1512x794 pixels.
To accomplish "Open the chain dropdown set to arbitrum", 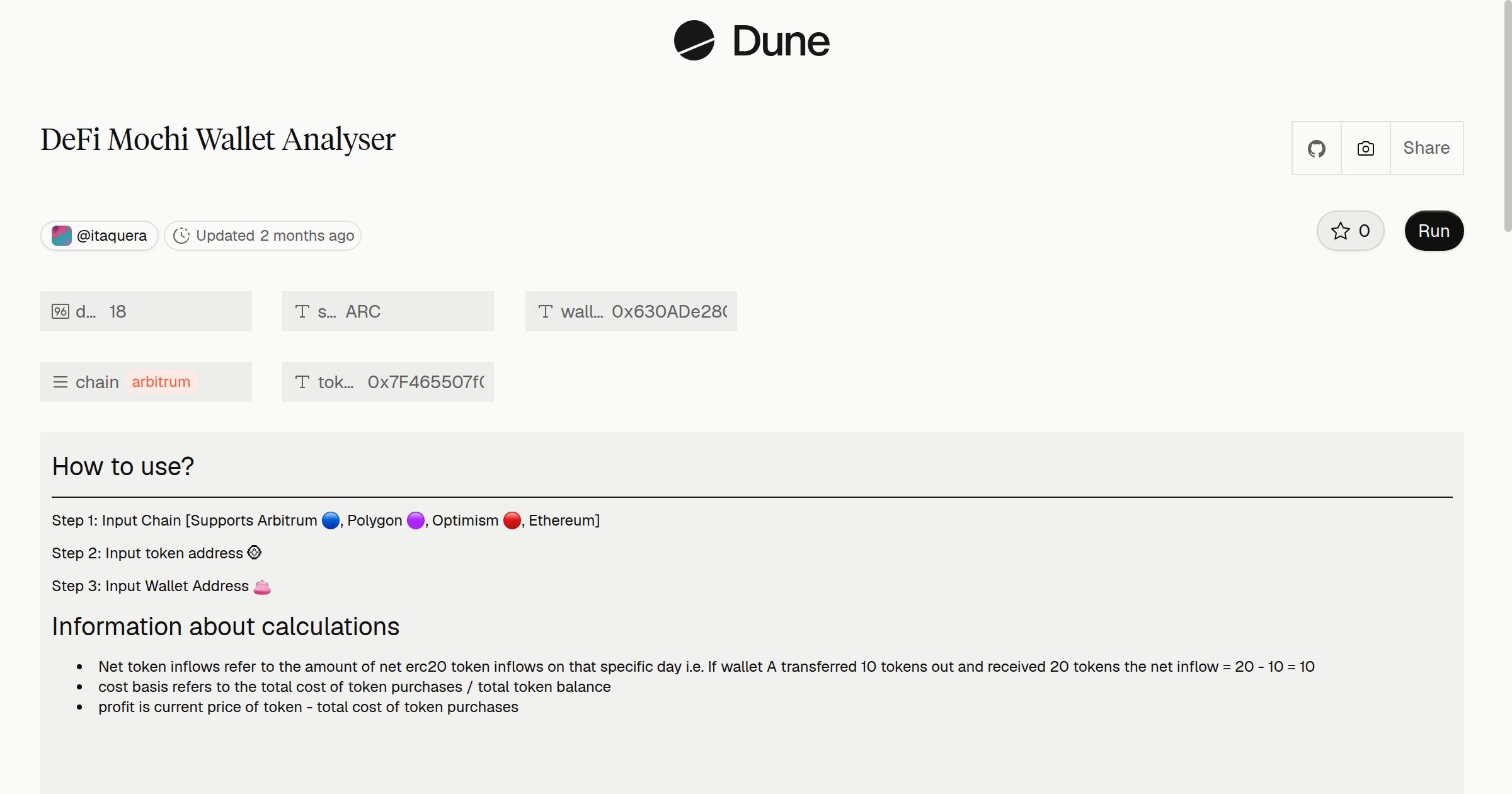I will click(x=146, y=382).
